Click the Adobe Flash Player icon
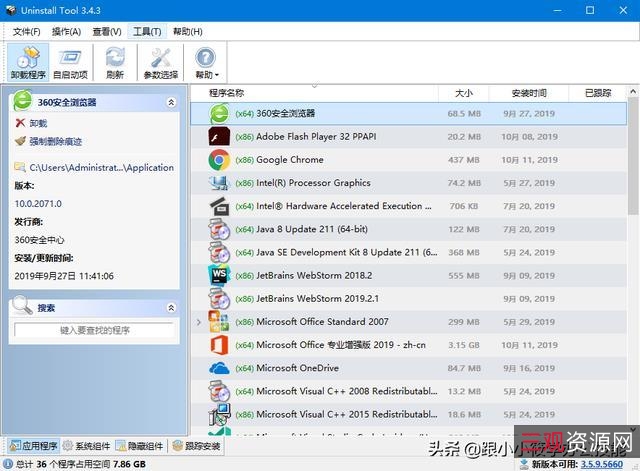 click(219, 137)
